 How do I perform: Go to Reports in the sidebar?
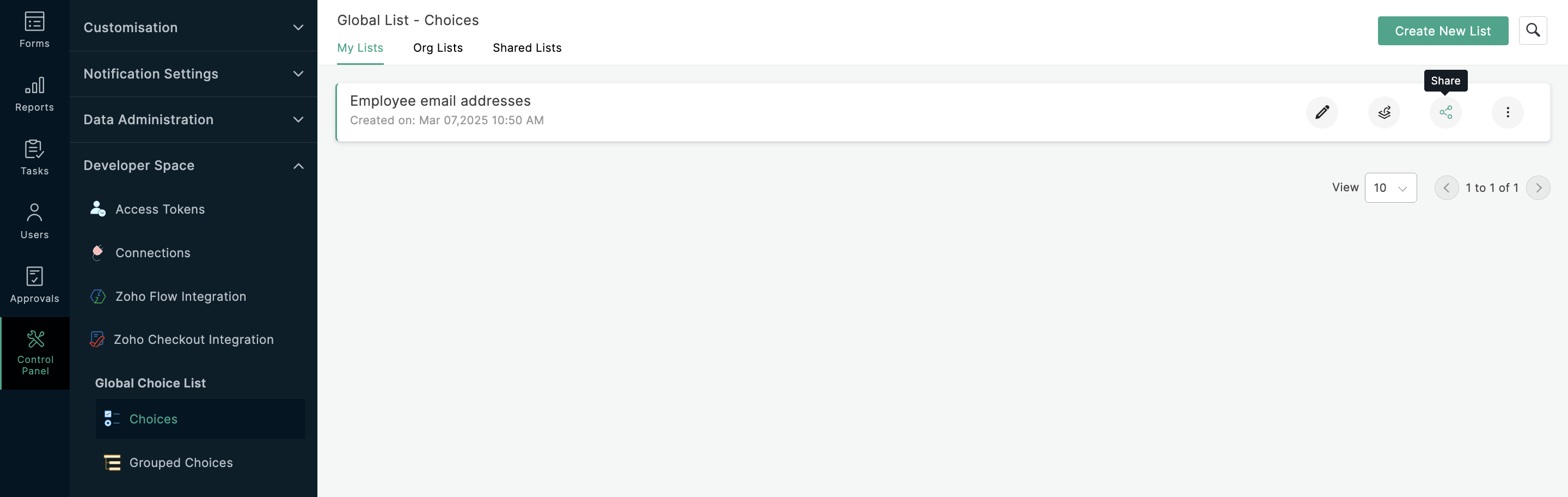[35, 94]
